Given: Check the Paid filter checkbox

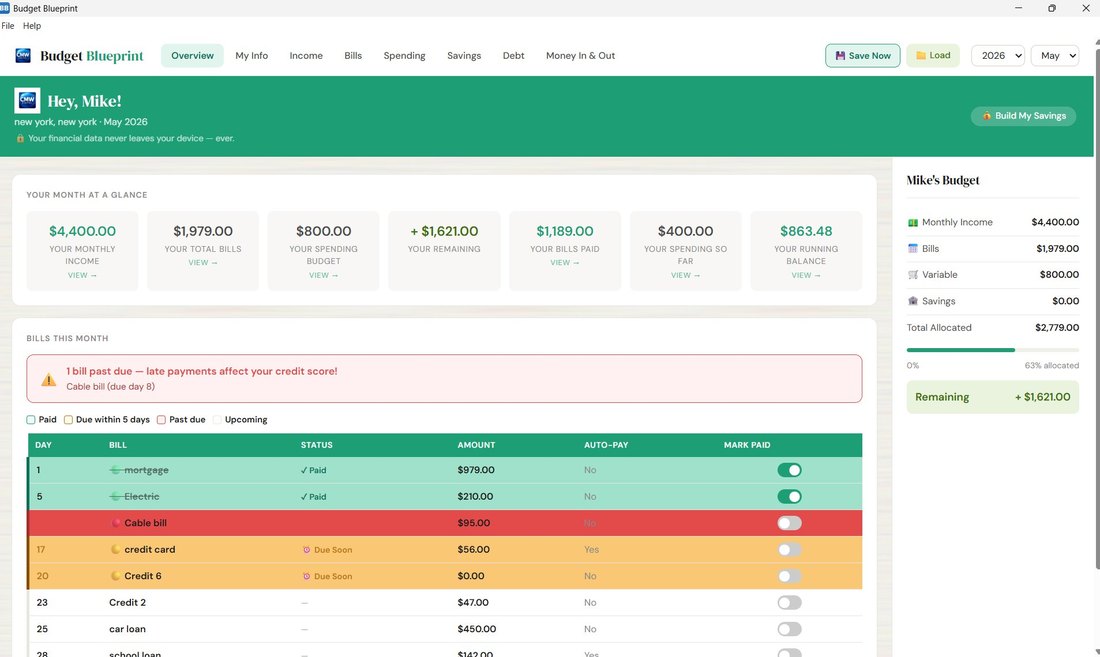Looking at the screenshot, I should (31, 420).
